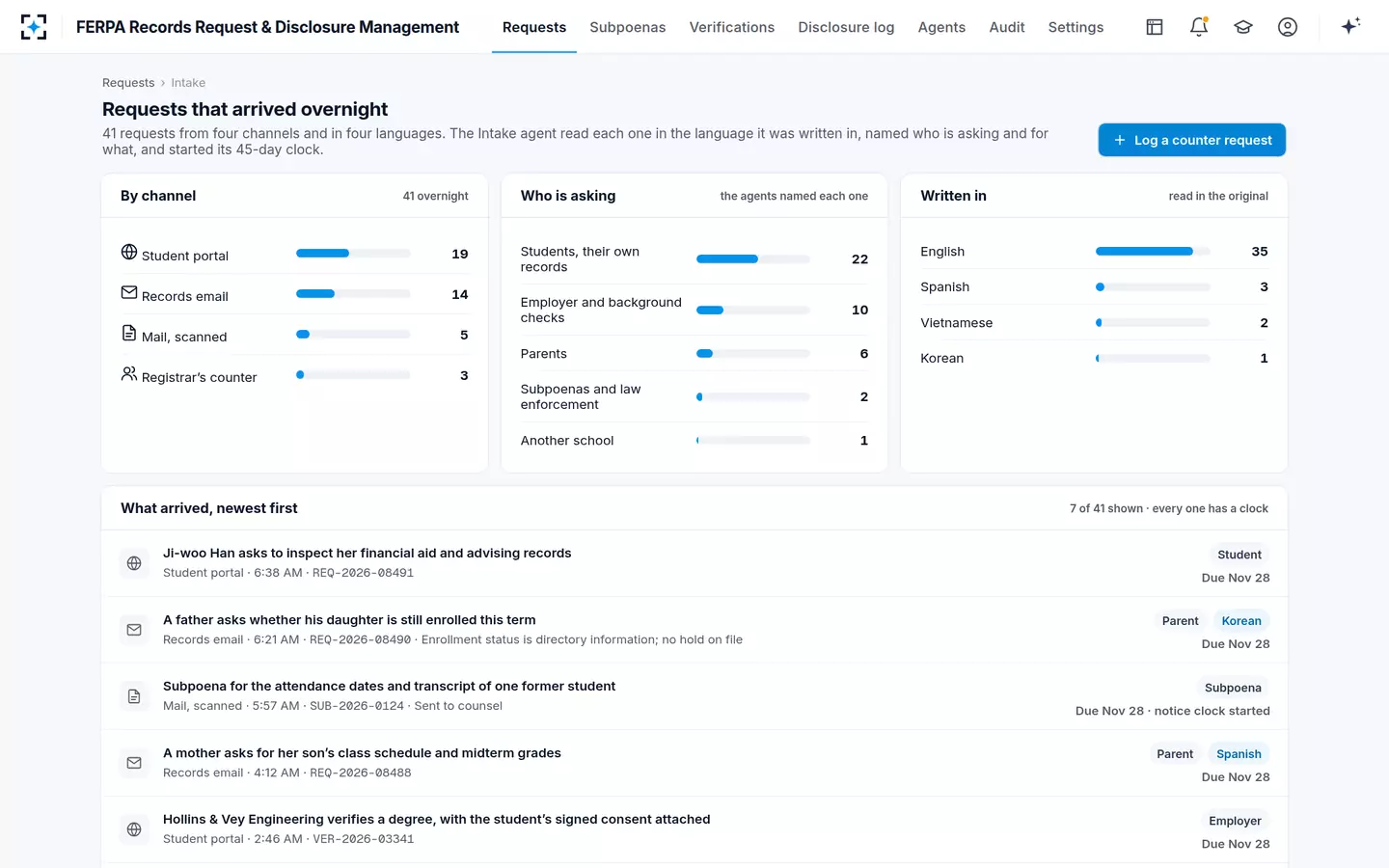Click the Korean tag on father's request
1389x868 pixels.
click(x=1241, y=621)
